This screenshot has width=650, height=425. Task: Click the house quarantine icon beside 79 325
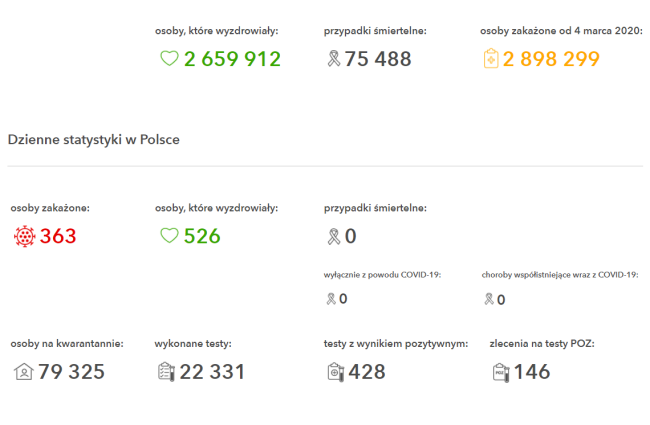click(x=24, y=372)
